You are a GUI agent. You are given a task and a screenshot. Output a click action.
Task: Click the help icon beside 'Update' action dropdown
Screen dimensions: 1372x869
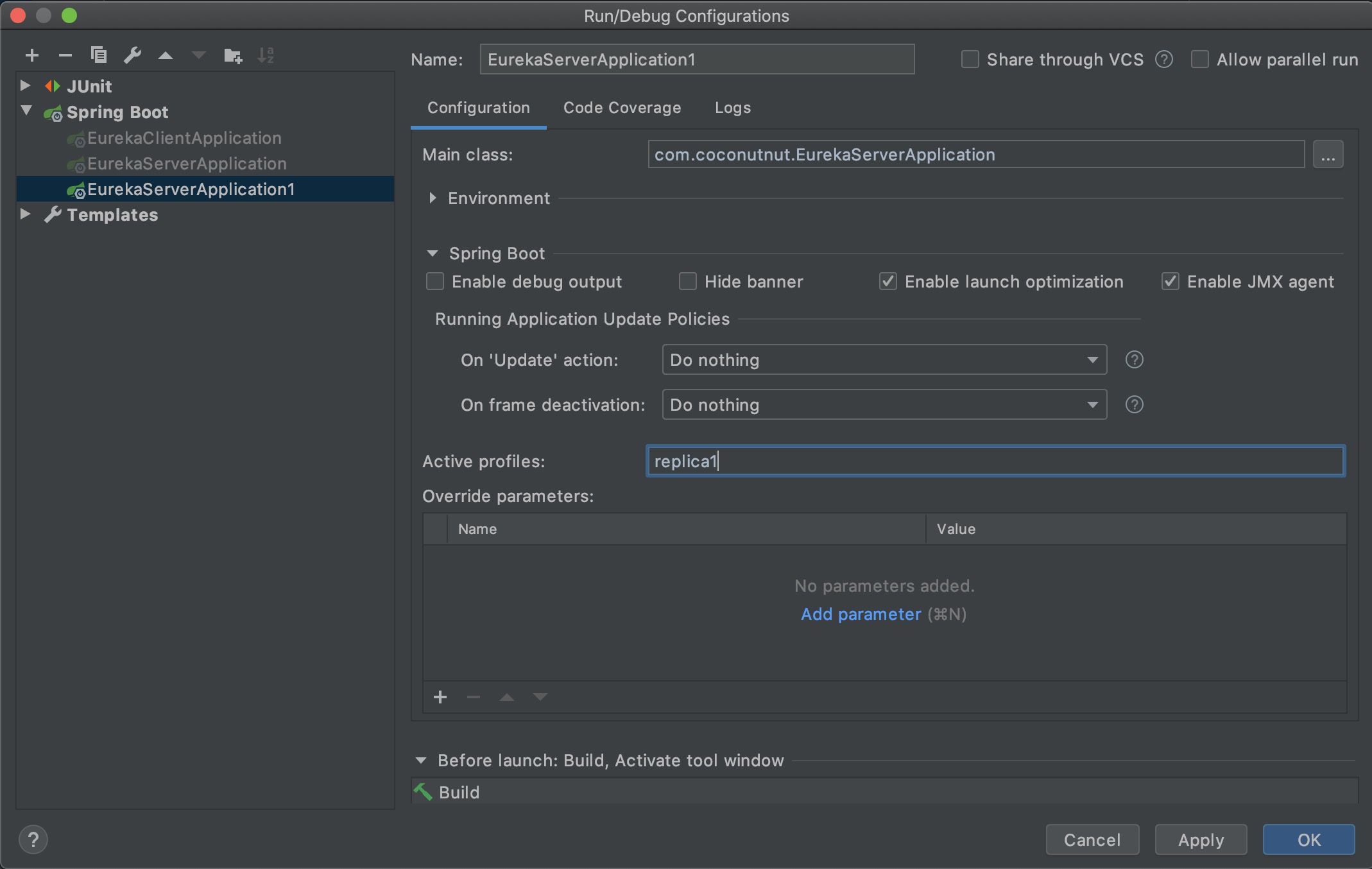click(1134, 360)
